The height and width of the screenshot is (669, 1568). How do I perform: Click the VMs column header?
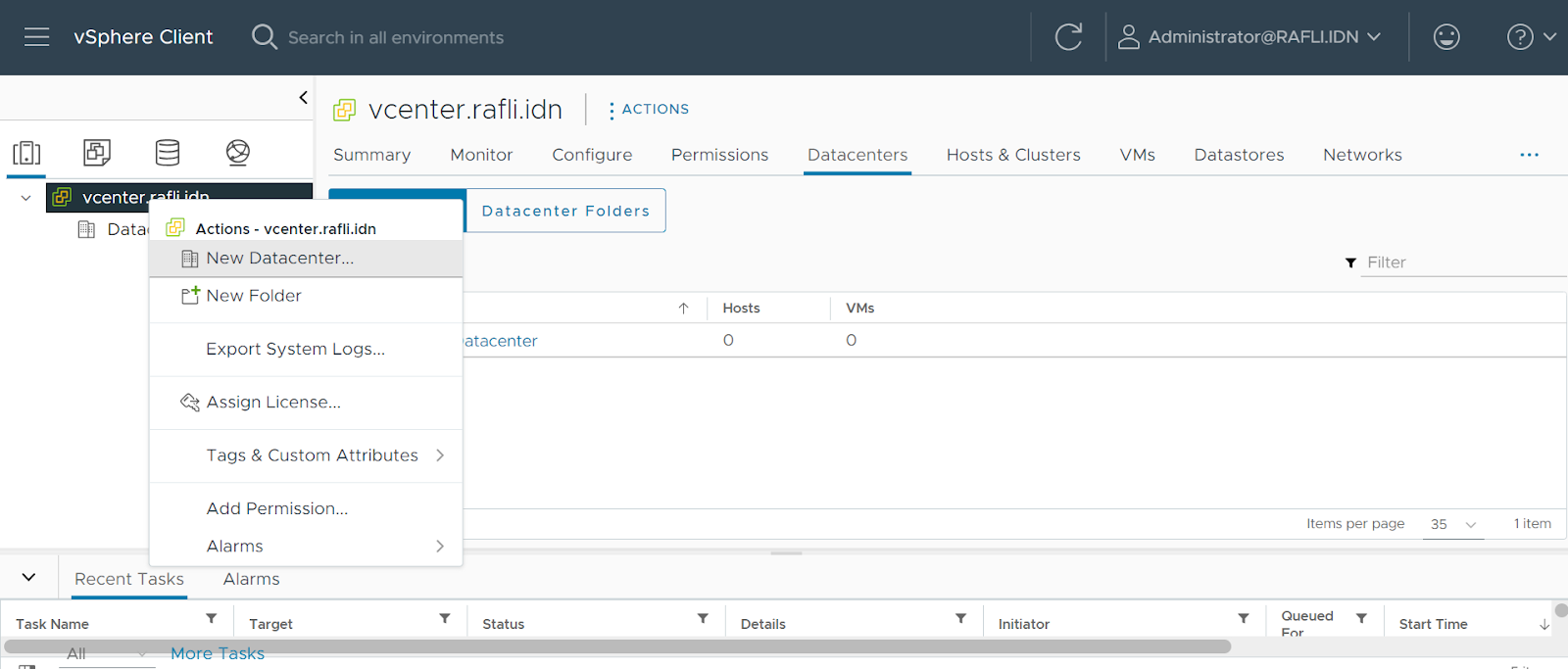pos(859,309)
